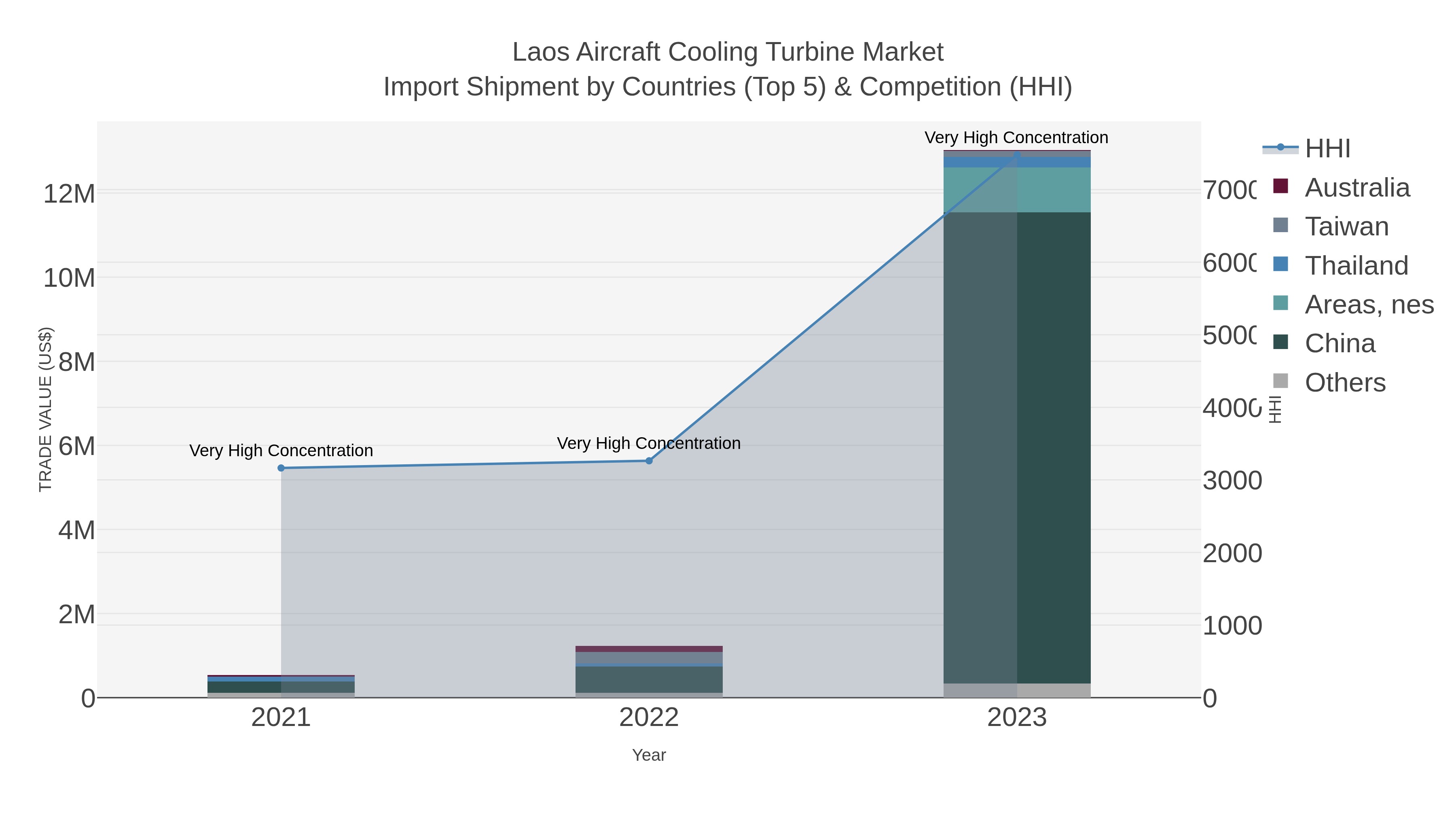
Task: Click the Laos Aircraft Cooling Turbine Market title
Action: (x=728, y=52)
